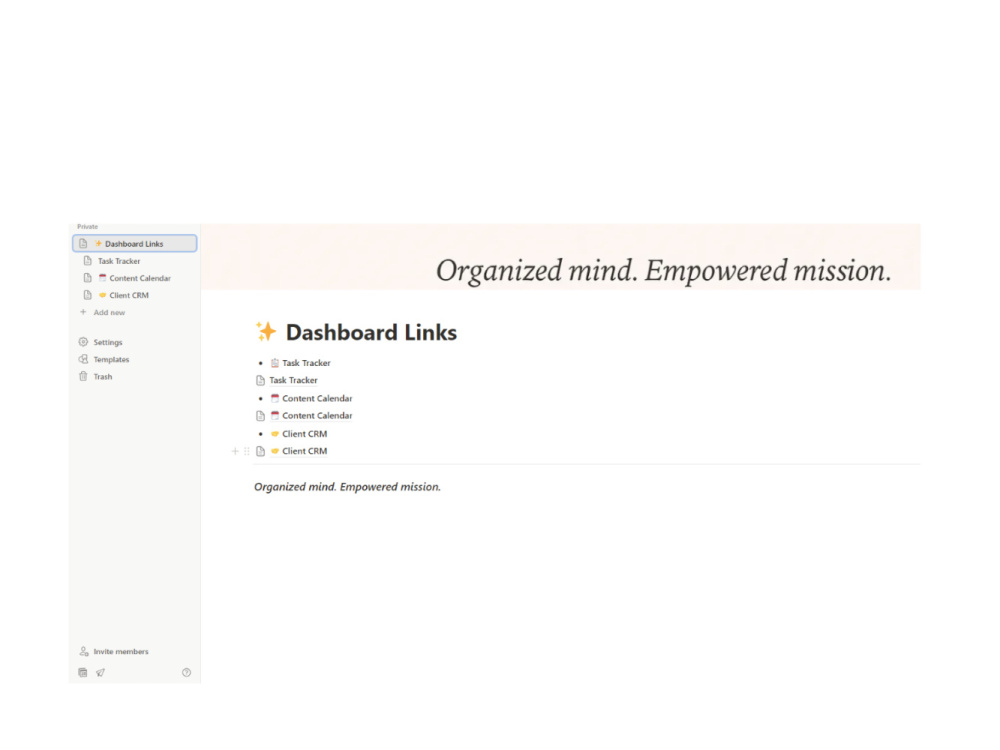Click the page icon beside sidebar Task Tracker
Viewport: 1000px width, 750px height.
pyautogui.click(x=88, y=261)
